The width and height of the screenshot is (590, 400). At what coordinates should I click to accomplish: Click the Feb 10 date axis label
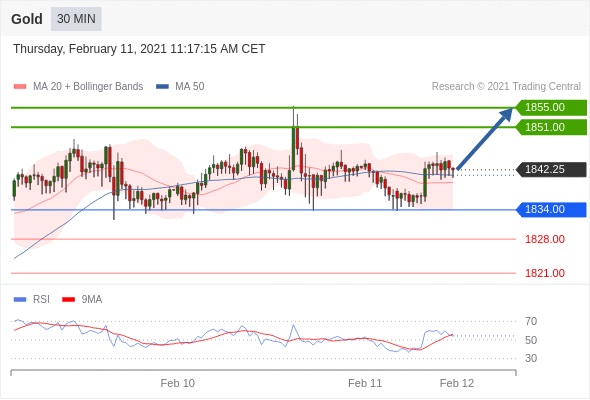[x=178, y=383]
